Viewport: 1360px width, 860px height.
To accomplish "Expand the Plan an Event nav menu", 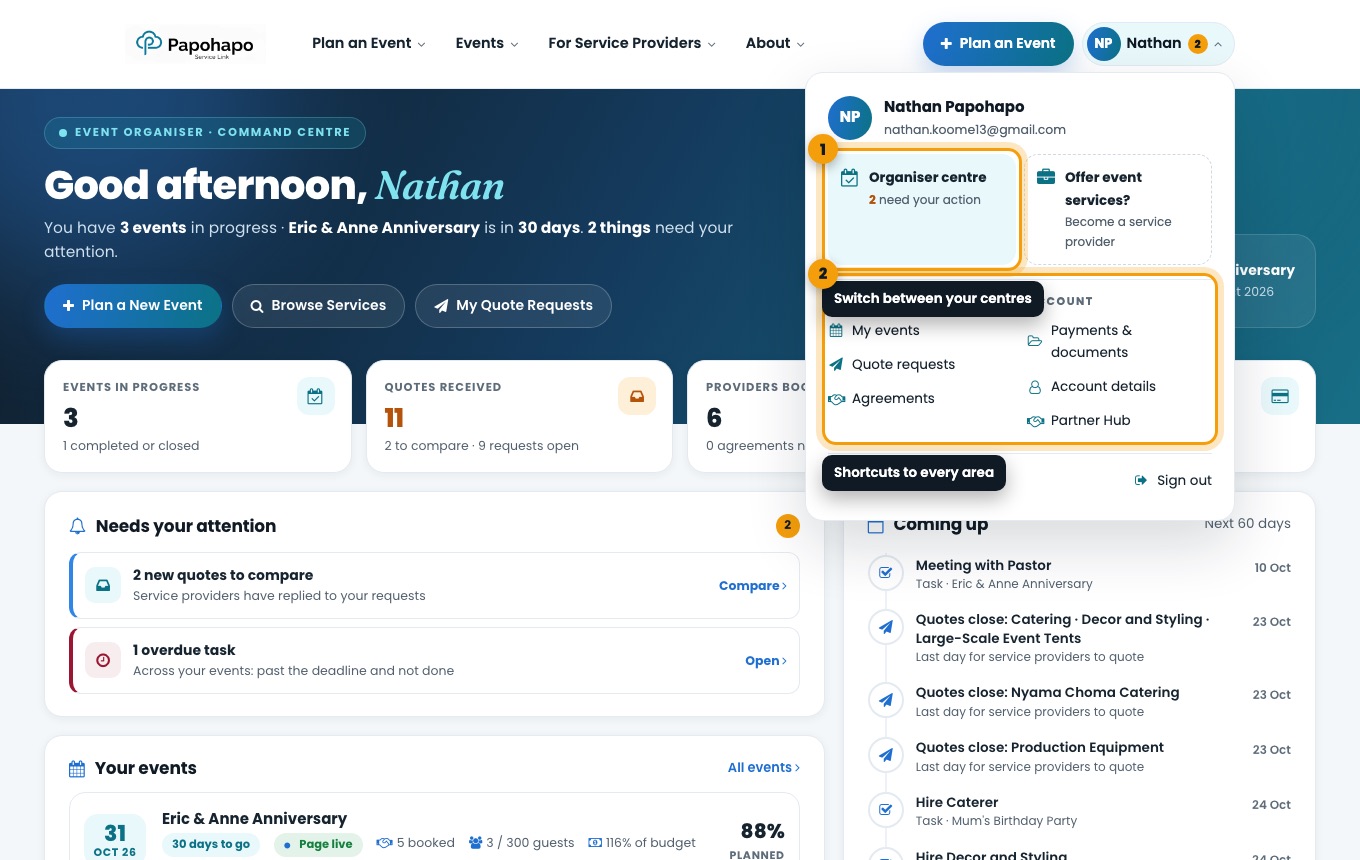I will click(369, 43).
